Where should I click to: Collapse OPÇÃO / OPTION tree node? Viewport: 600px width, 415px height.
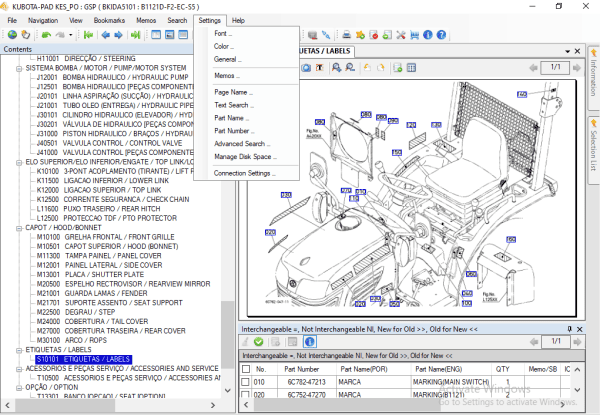tap(19, 388)
